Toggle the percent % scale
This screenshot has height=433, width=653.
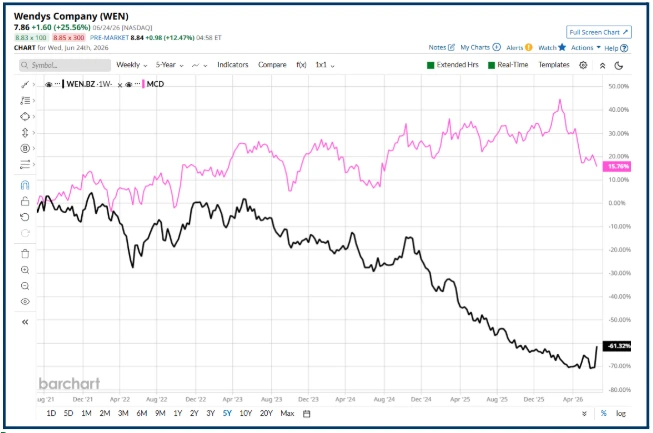[603, 413]
